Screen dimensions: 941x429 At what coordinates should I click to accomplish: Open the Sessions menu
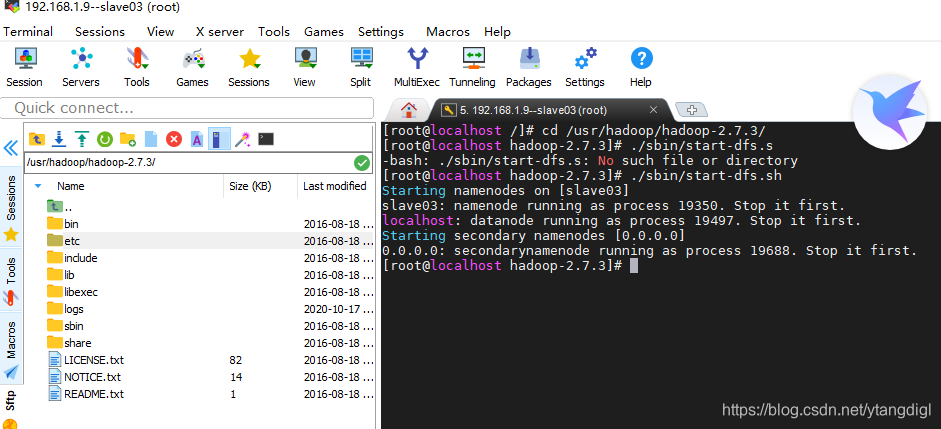[100, 32]
